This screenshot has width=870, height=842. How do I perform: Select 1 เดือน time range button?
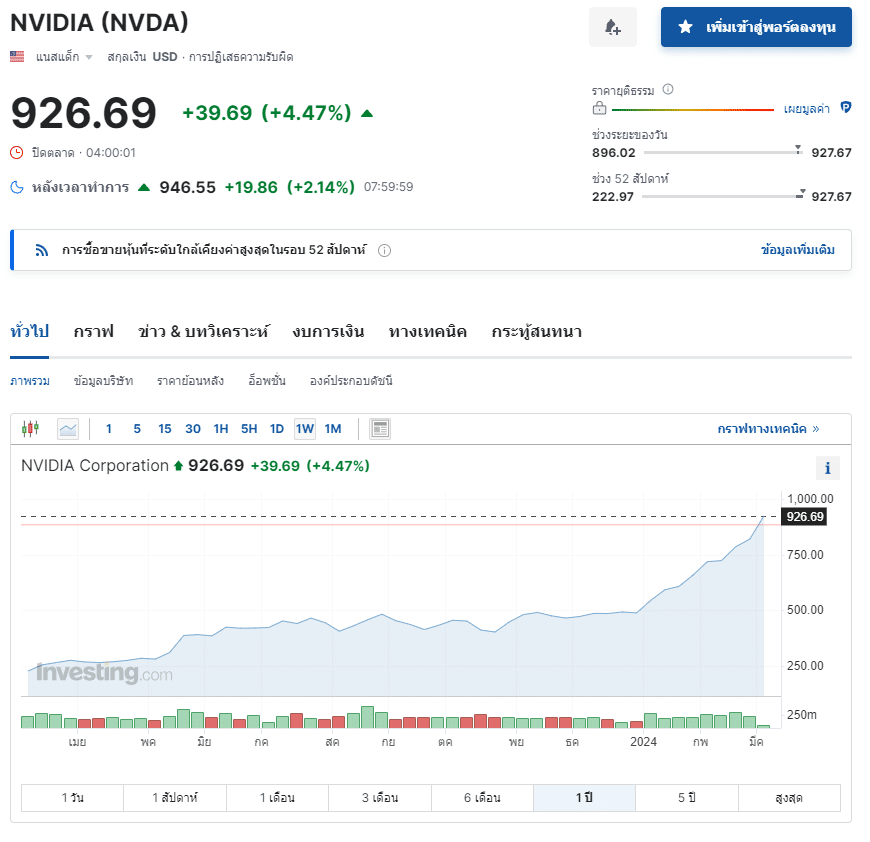pyautogui.click(x=277, y=798)
